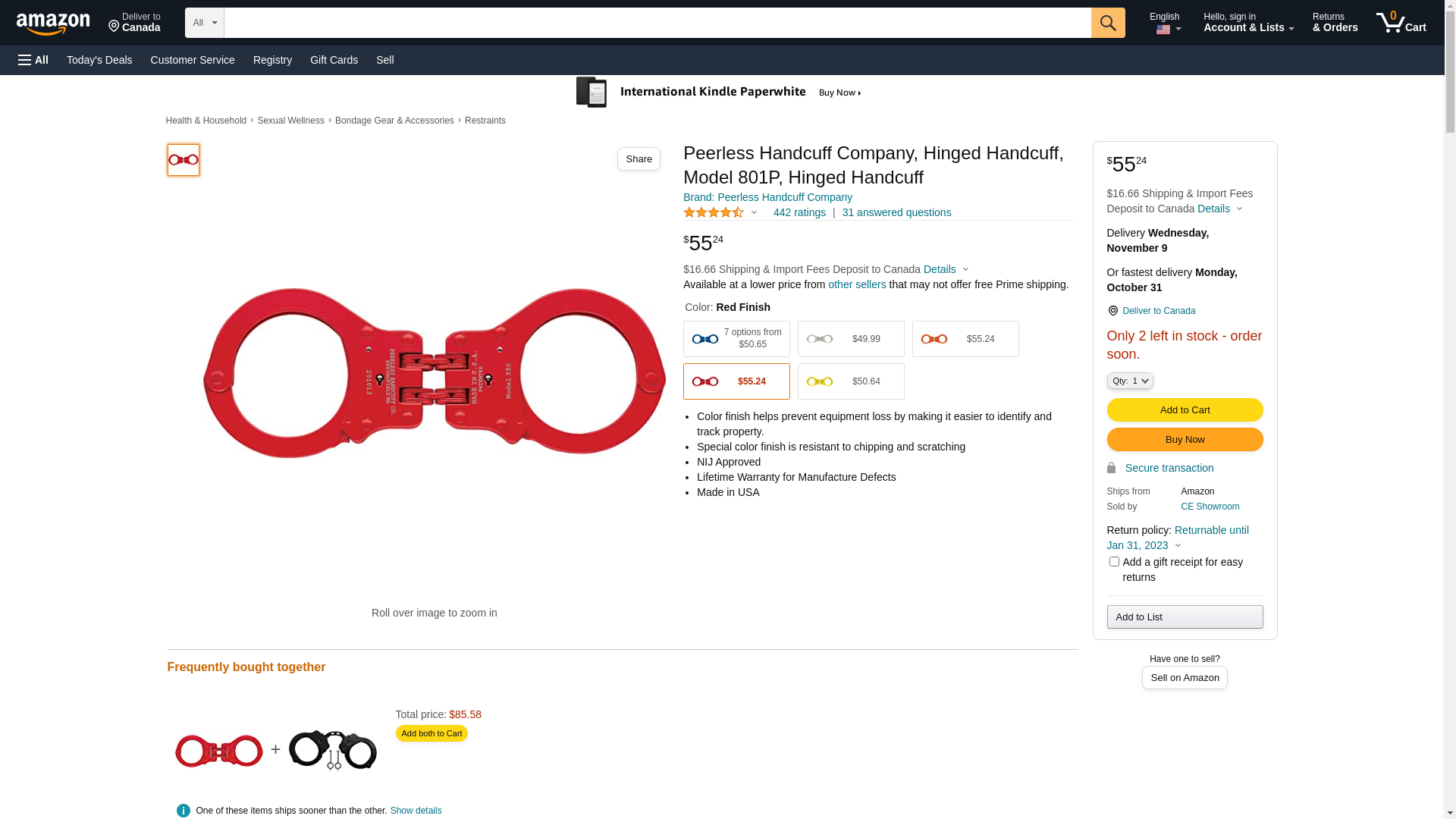Open the All hamburger menu
This screenshot has width=1456, height=819.
coord(33,60)
